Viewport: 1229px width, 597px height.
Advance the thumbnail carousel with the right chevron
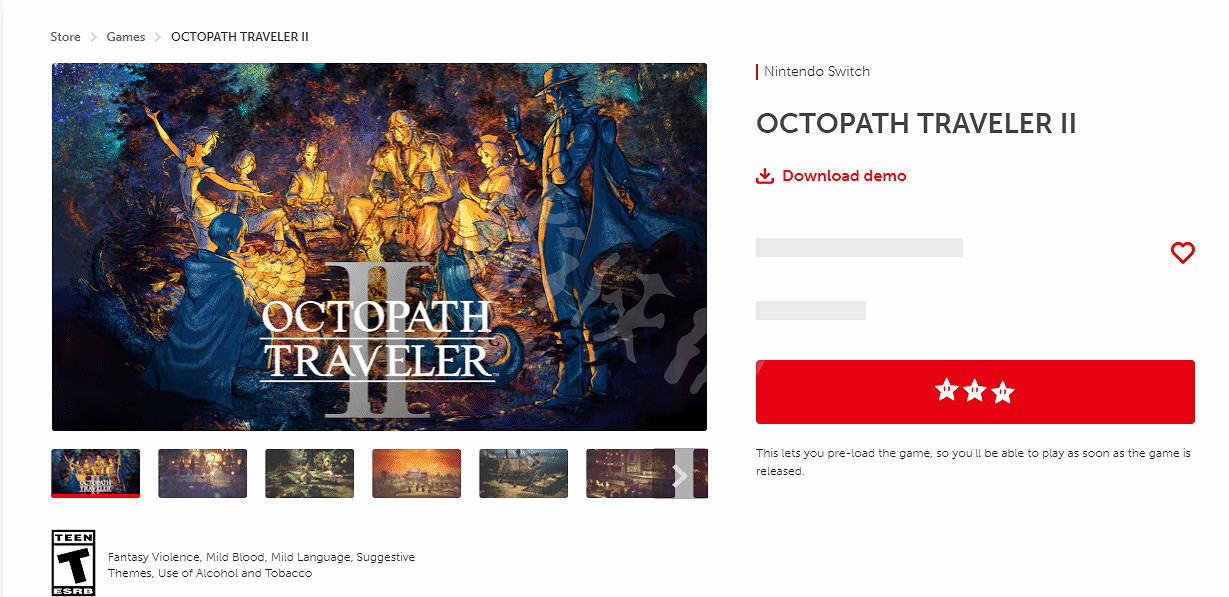point(680,475)
